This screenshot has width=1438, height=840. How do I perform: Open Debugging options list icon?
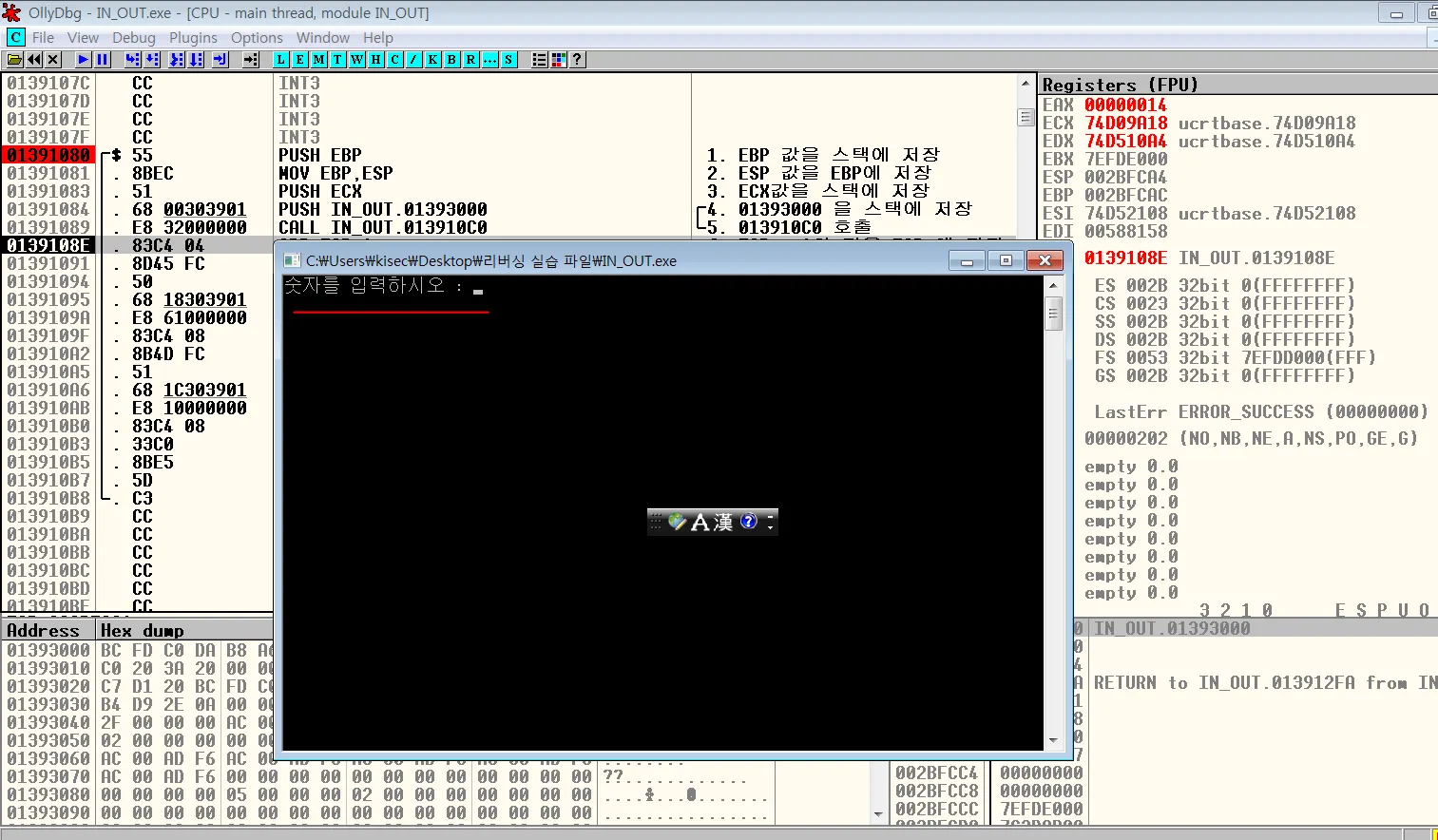pos(539,59)
